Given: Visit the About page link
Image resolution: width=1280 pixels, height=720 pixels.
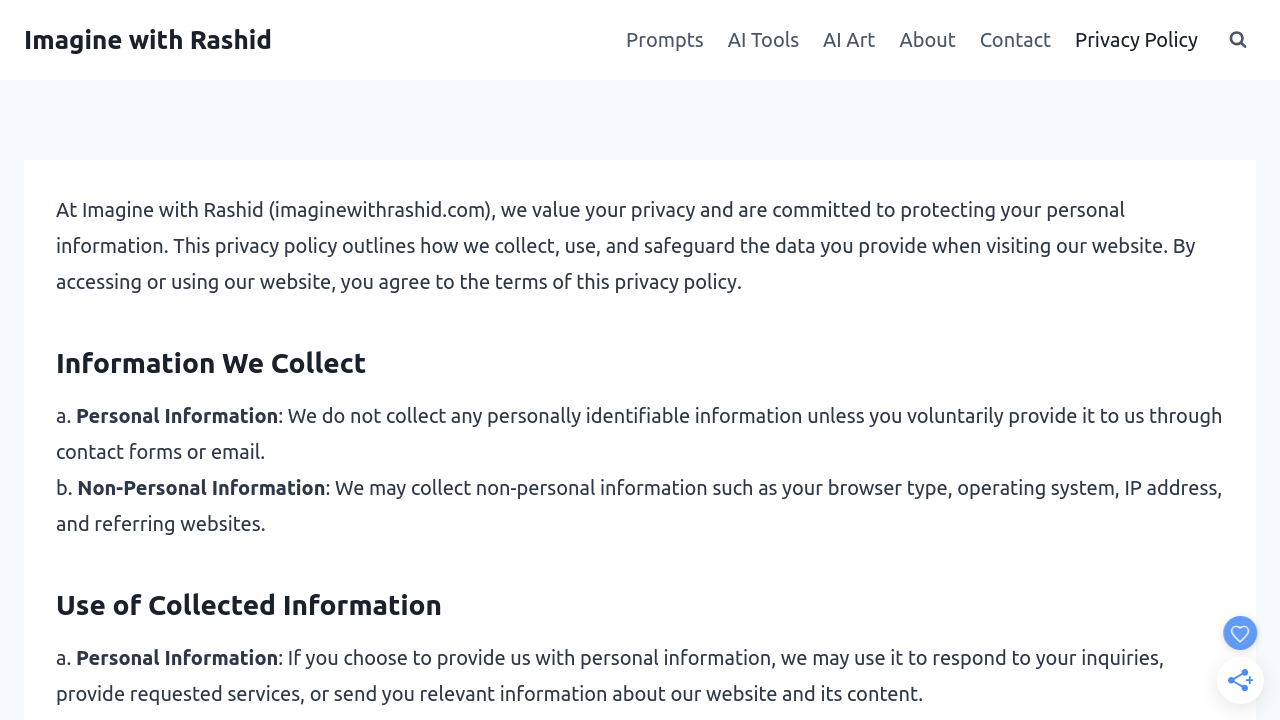Looking at the screenshot, I should pos(927,40).
